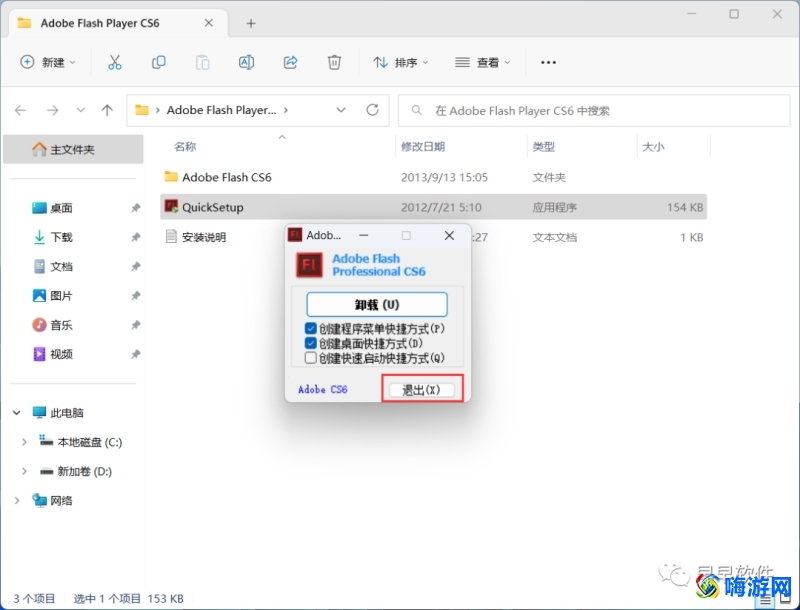The height and width of the screenshot is (610, 800).
Task: Toggle 创建桌面快捷方式(D) checkbox
Action: [310, 343]
